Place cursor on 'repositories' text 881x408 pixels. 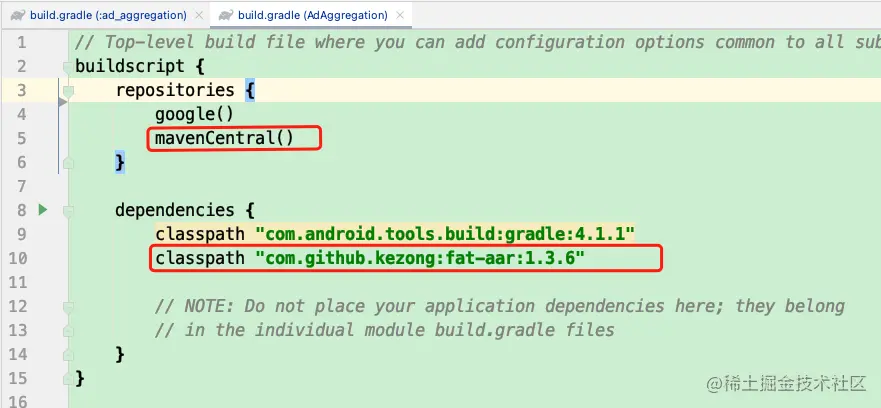[175, 90]
